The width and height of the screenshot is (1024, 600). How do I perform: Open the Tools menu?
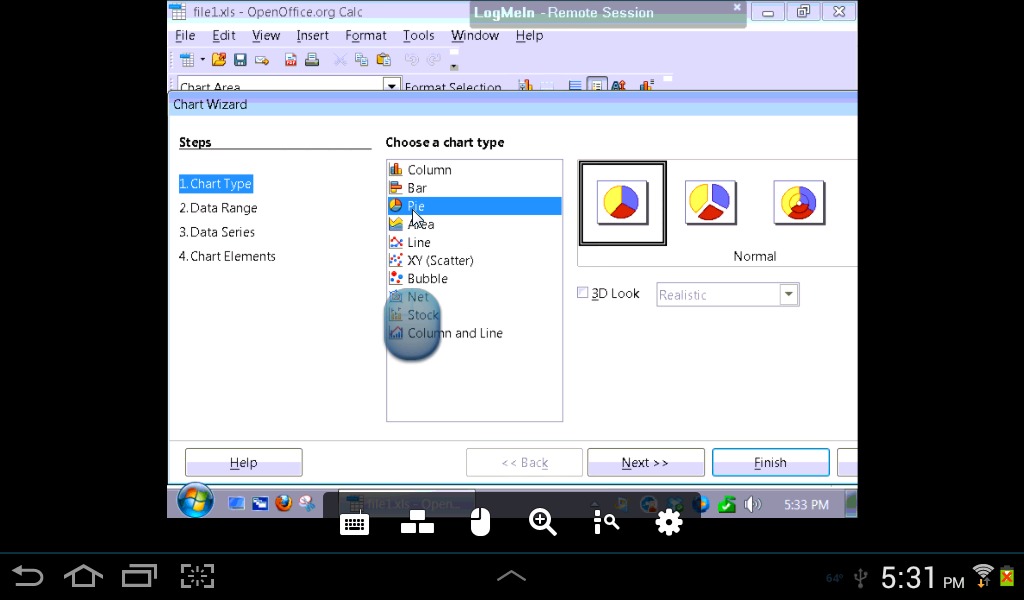pyautogui.click(x=419, y=35)
